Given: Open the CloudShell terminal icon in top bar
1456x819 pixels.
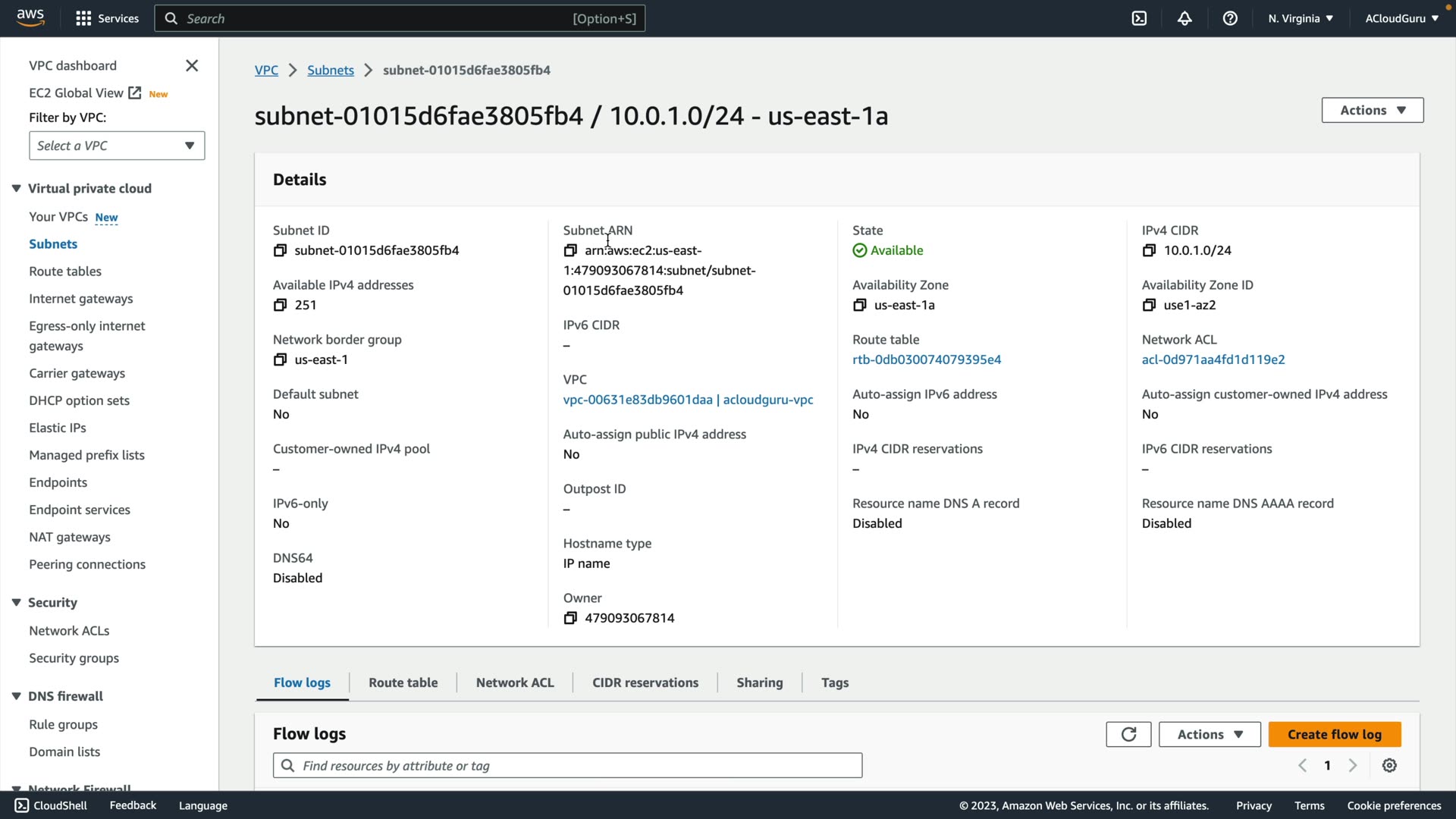Looking at the screenshot, I should pos(1139,18).
